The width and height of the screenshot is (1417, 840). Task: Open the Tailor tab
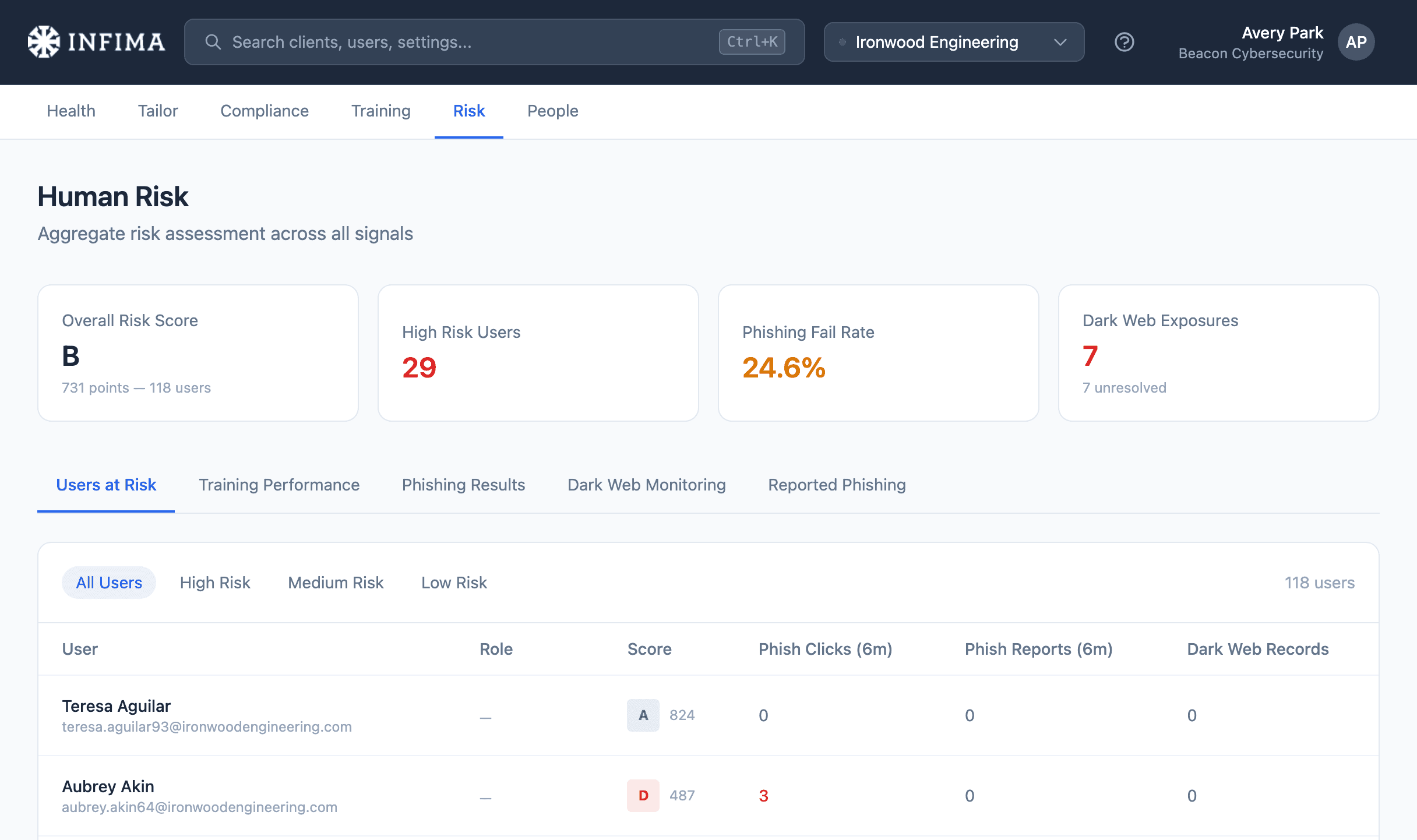click(158, 111)
